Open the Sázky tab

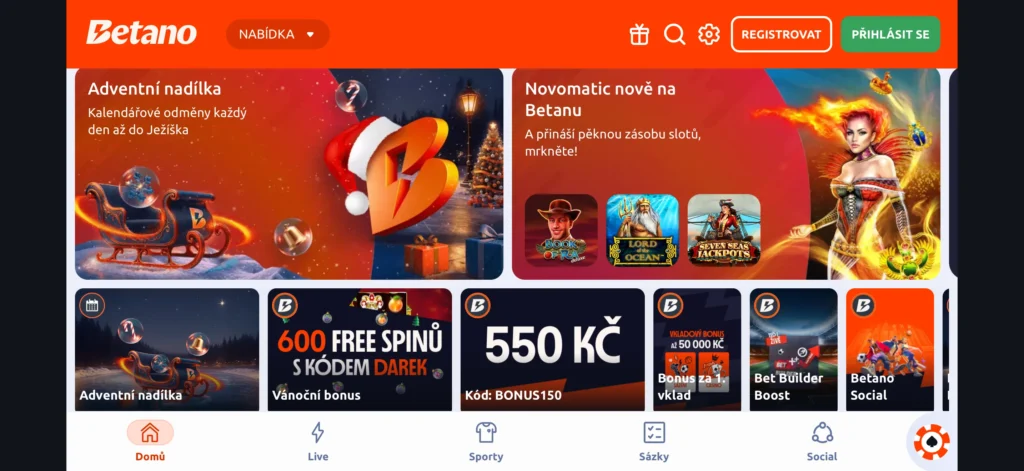coord(654,442)
